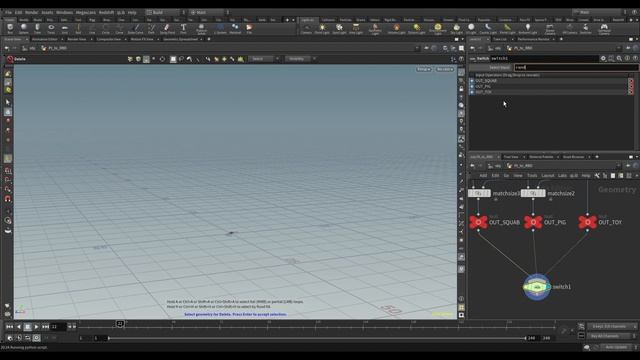Add a Camera from the shelf
The image size is (640, 360).
pos(306,29)
